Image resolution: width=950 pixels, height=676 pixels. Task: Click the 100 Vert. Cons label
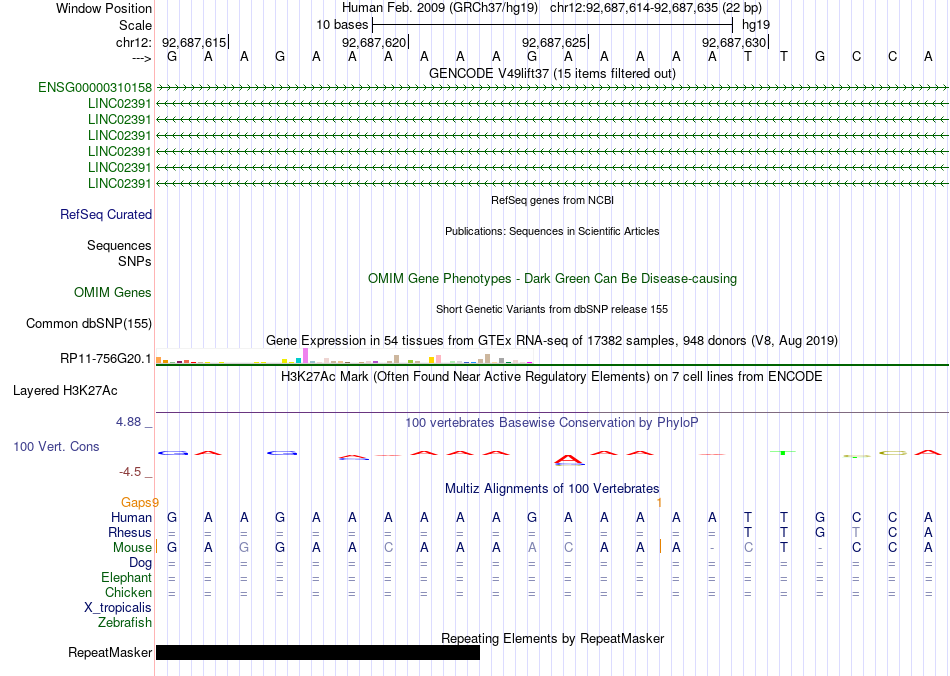tap(56, 446)
